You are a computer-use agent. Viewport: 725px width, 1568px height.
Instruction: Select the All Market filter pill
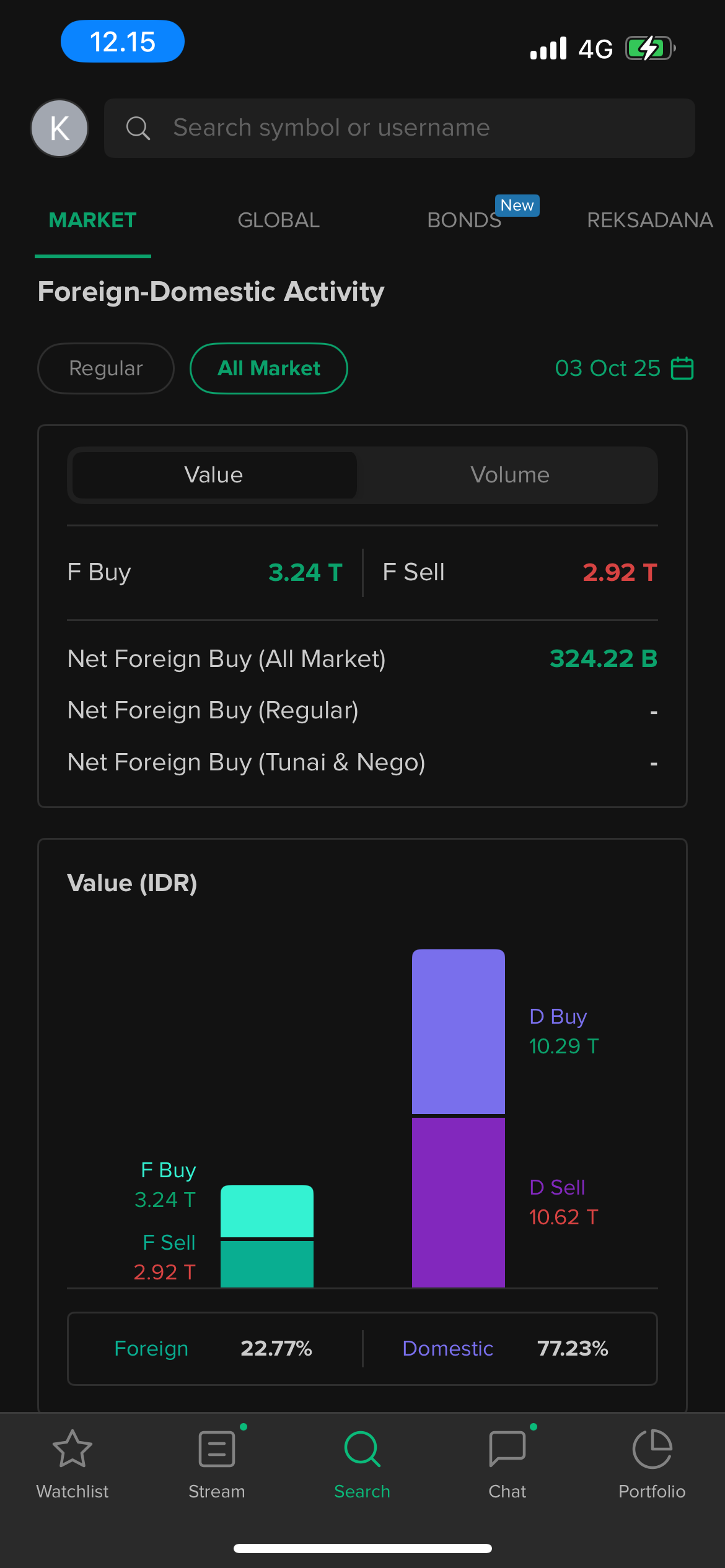pyautogui.click(x=269, y=368)
